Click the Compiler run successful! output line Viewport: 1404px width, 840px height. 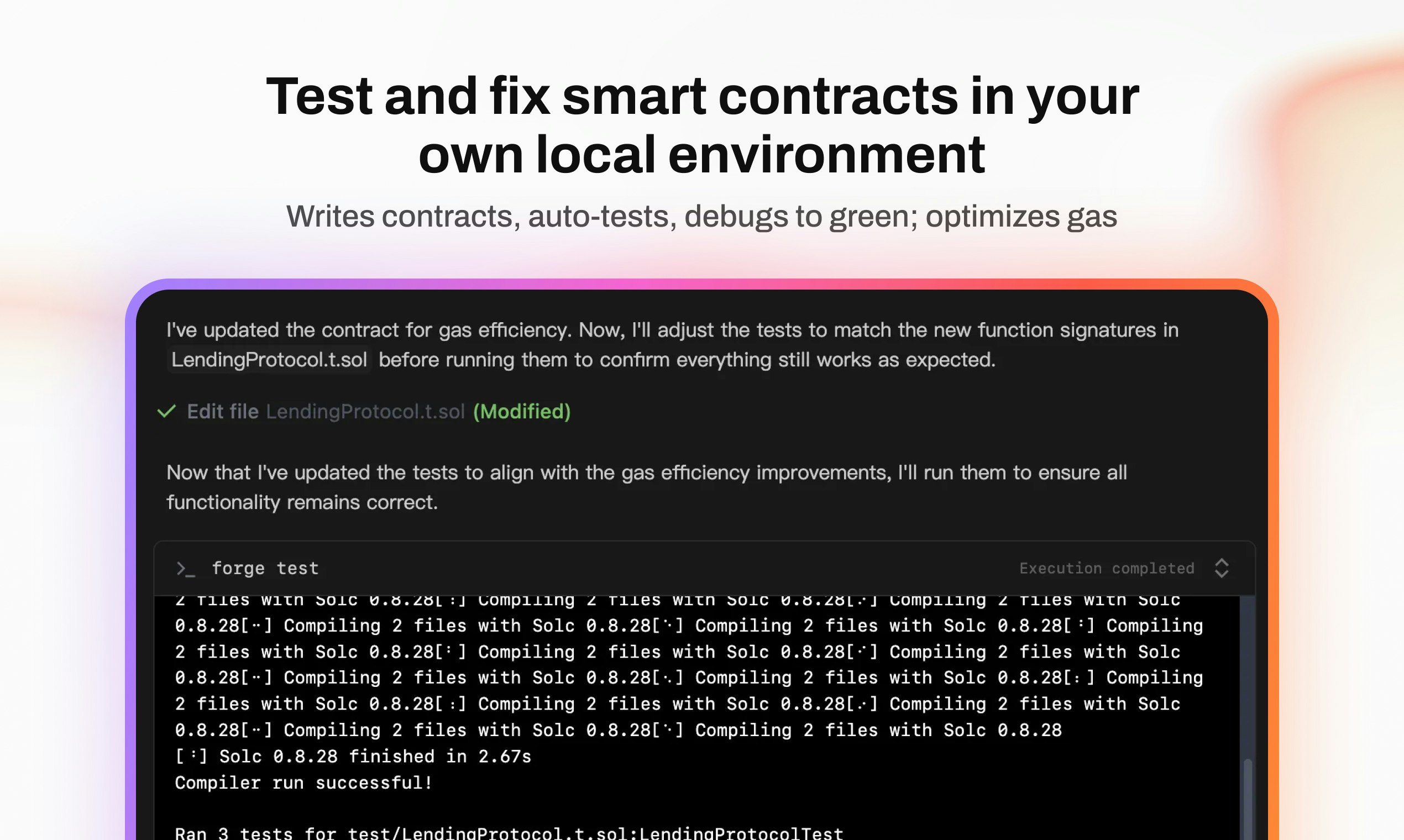[303, 783]
